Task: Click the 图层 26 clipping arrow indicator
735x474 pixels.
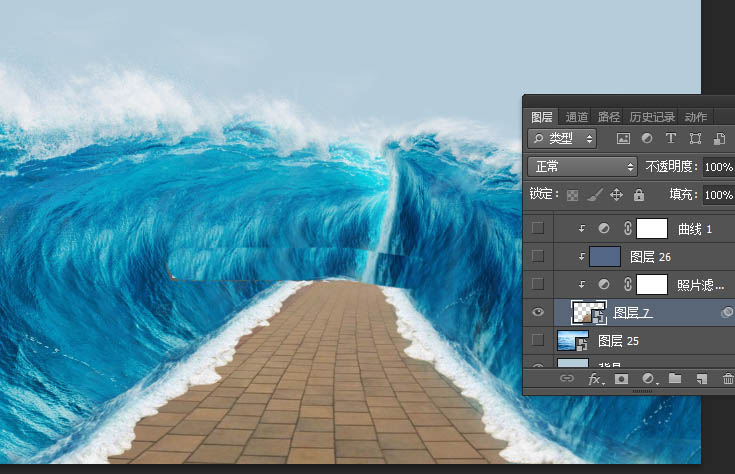Action: tap(582, 256)
